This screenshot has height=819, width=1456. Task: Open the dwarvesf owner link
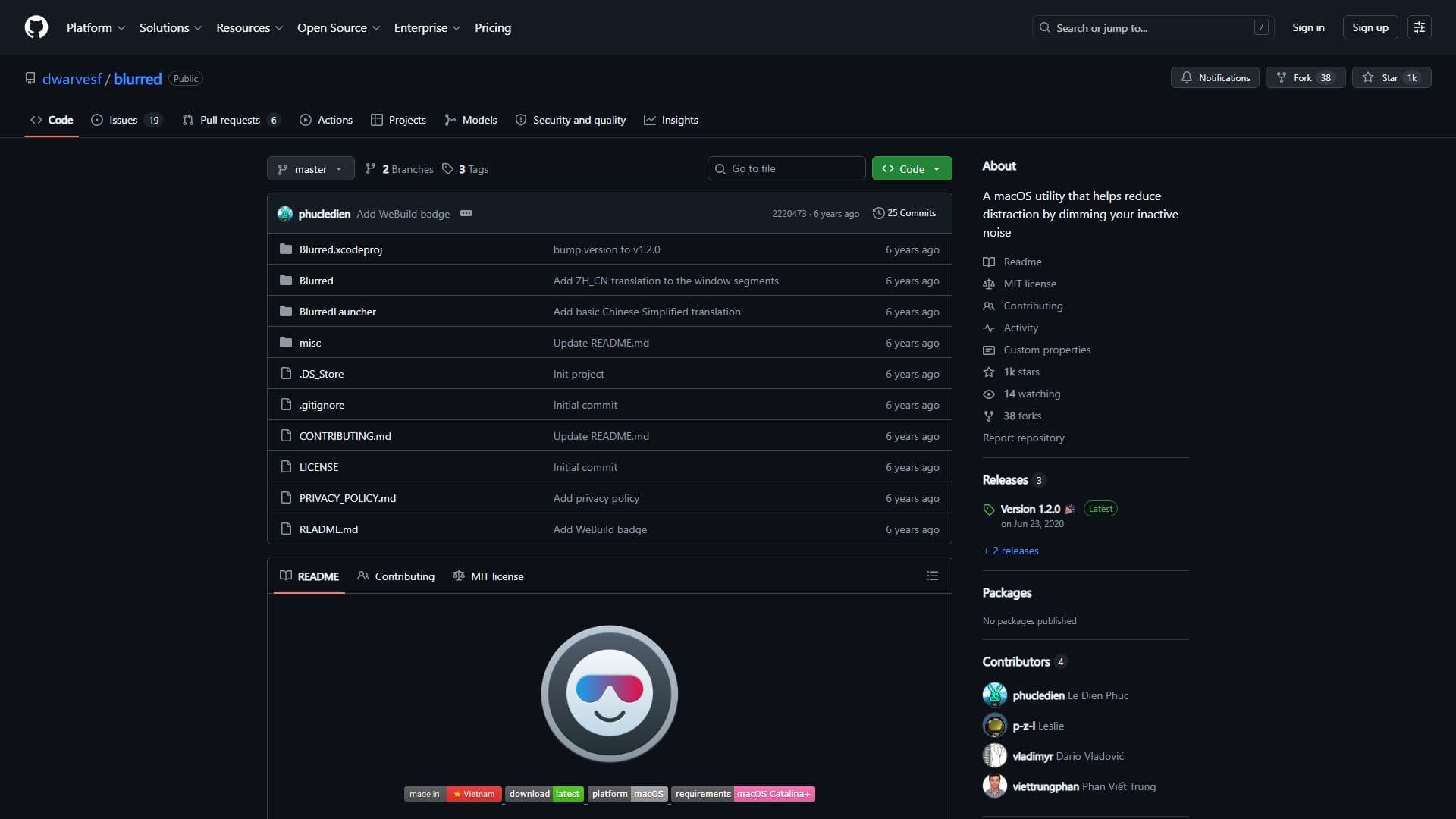72,78
